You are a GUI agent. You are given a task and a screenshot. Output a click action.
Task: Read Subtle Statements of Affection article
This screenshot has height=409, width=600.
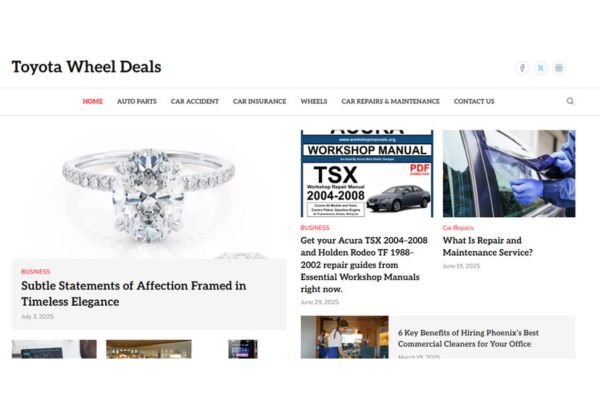point(134,293)
